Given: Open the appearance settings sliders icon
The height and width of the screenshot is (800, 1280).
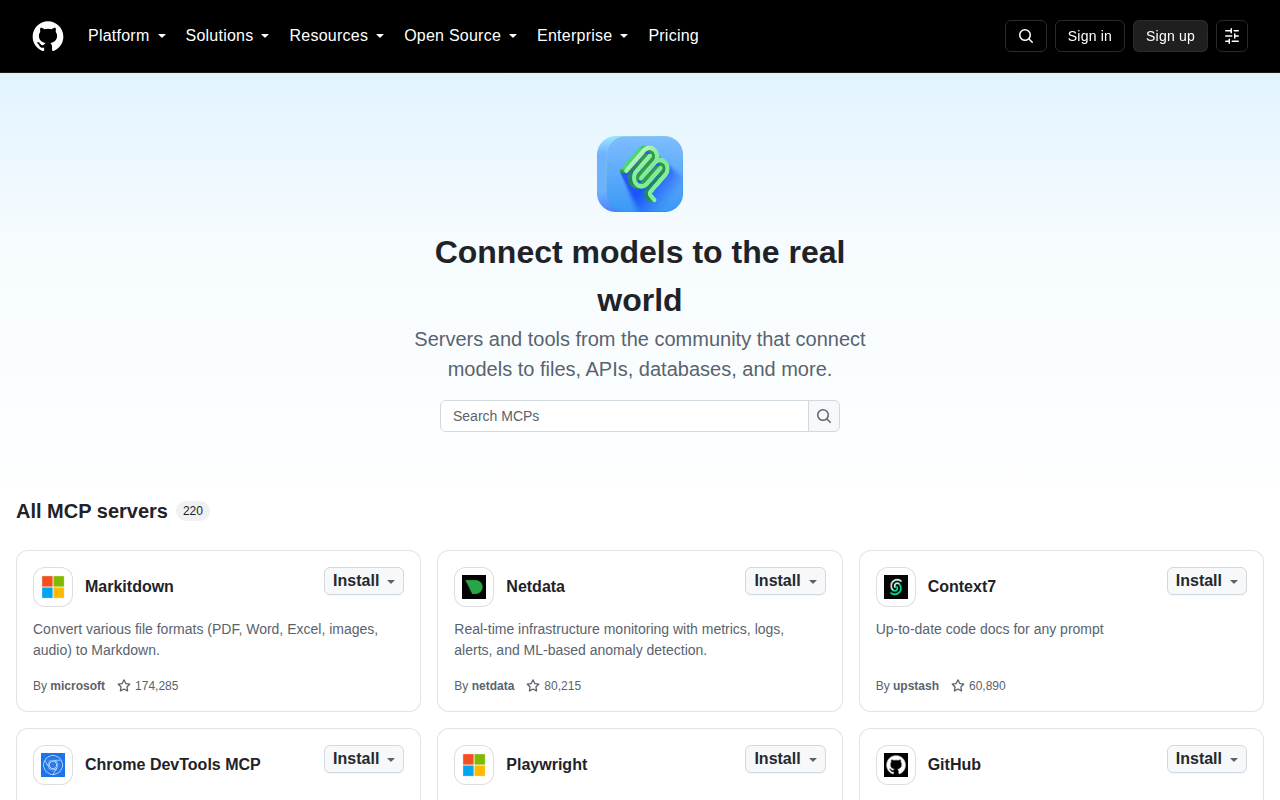Looking at the screenshot, I should point(1232,36).
